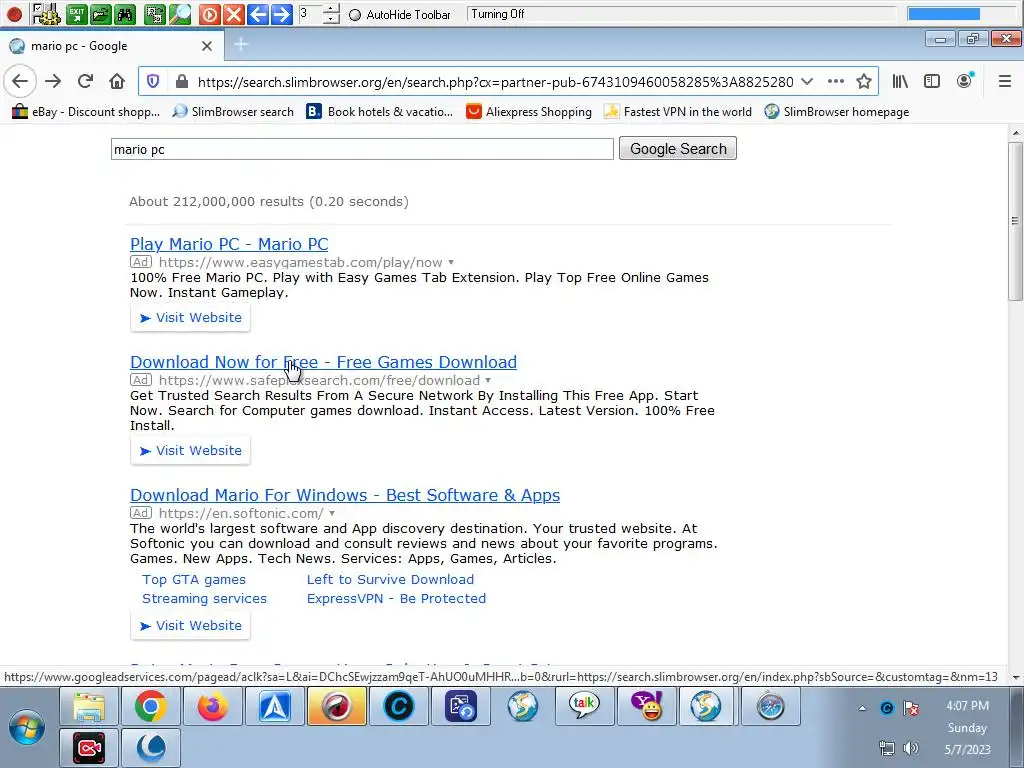1024x768 pixels.
Task: Open the SlimBrowser homepage bookmark
Action: tap(837, 112)
